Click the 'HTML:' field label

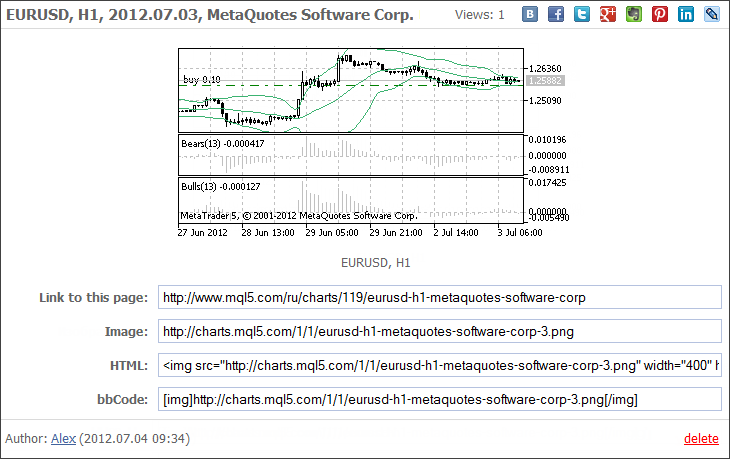tap(129, 365)
